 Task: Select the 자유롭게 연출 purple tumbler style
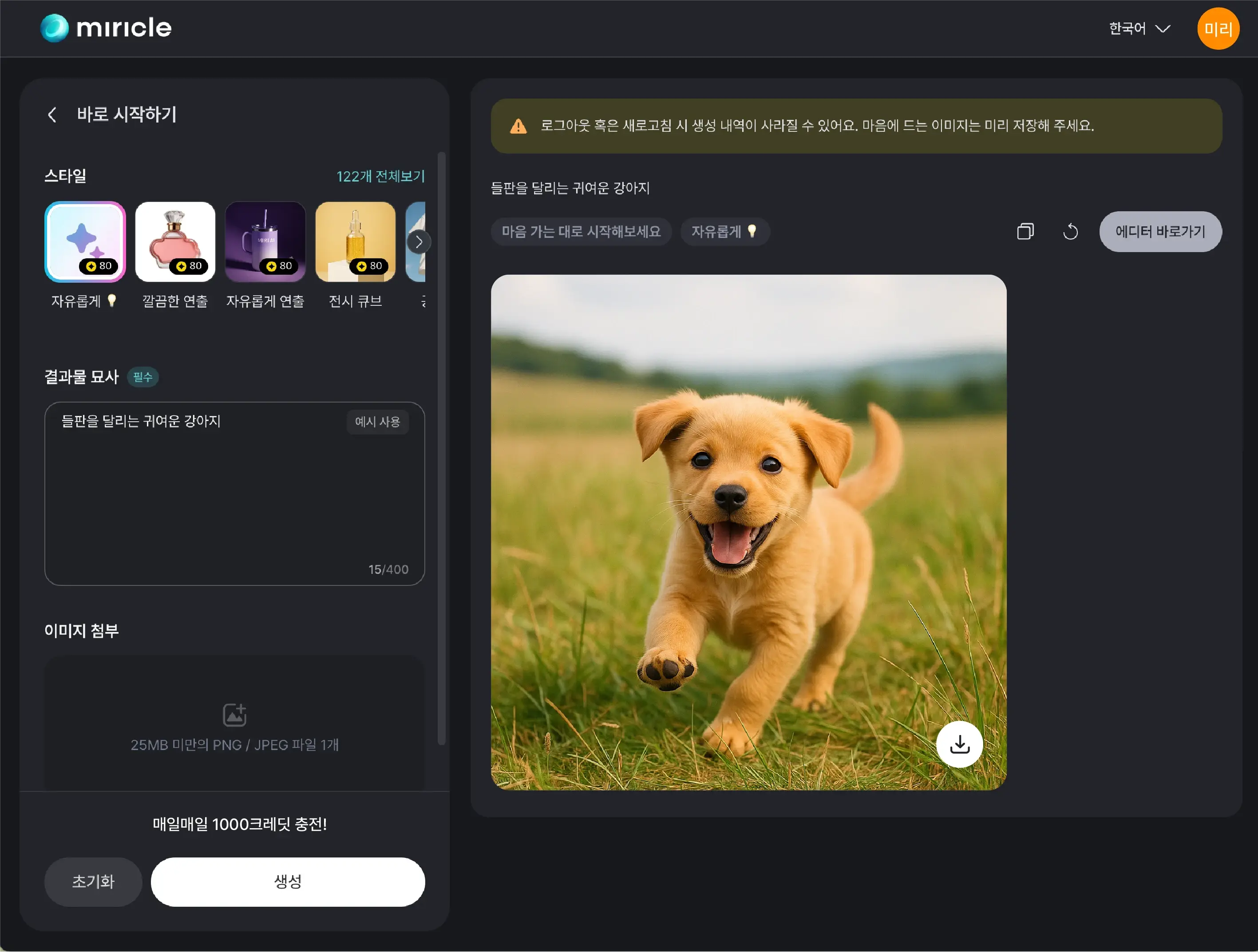point(265,242)
